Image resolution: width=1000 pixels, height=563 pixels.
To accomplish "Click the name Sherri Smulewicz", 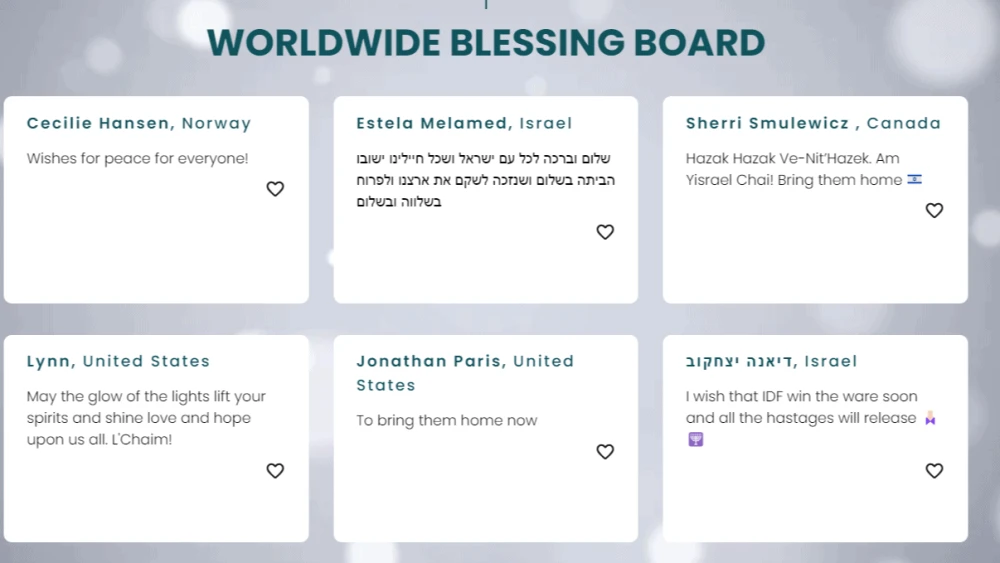I will (768, 124).
